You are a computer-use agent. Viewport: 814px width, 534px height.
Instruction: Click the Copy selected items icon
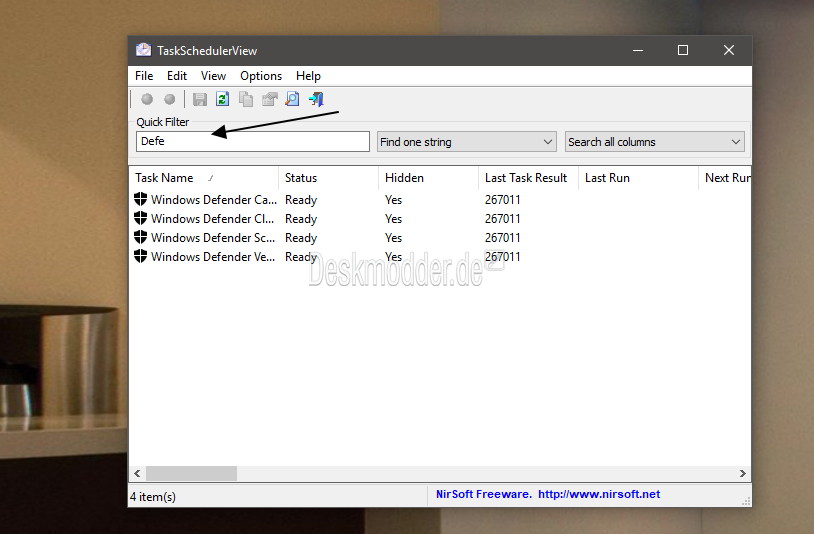click(246, 99)
